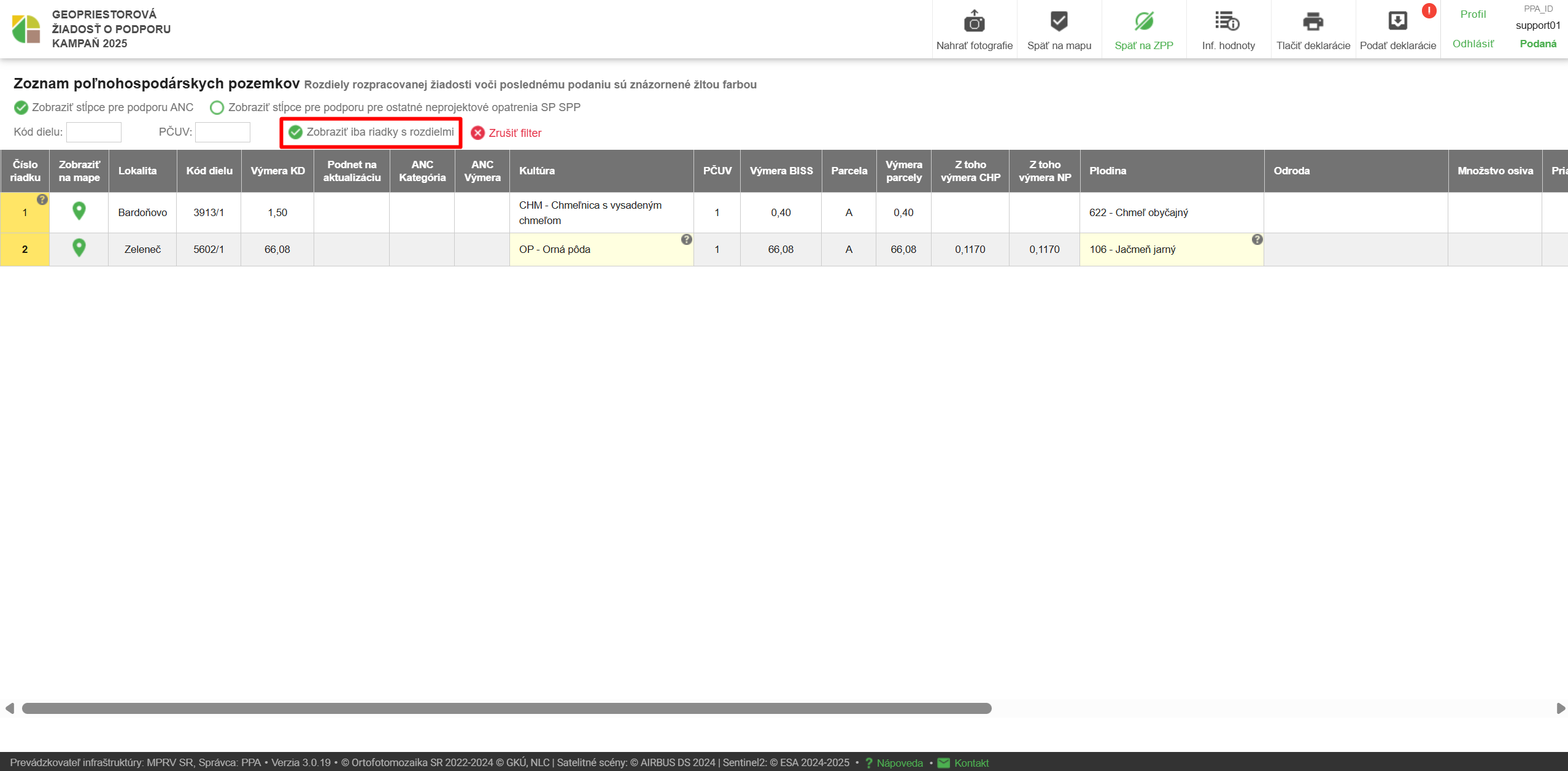This screenshot has width=1568, height=771.
Task: Click the Späť na ZPP icon
Action: click(1143, 21)
